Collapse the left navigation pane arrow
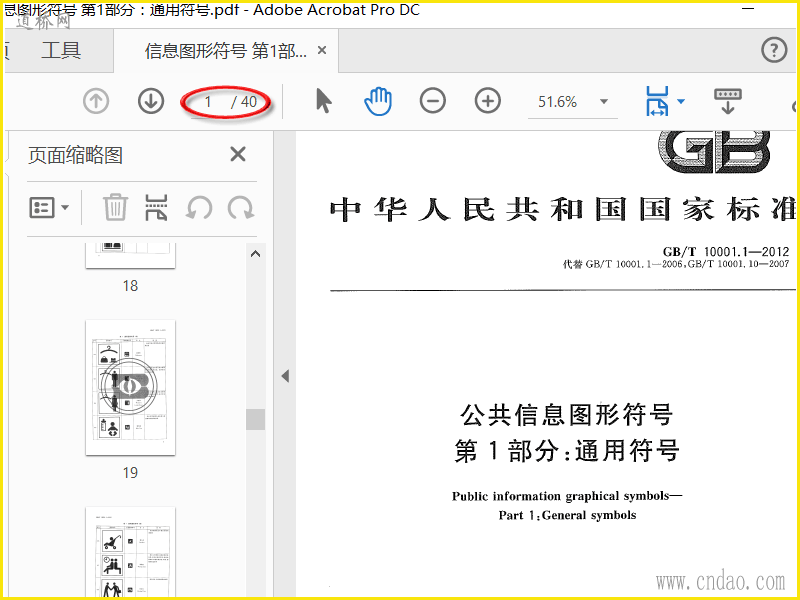800x600 pixels. [285, 376]
